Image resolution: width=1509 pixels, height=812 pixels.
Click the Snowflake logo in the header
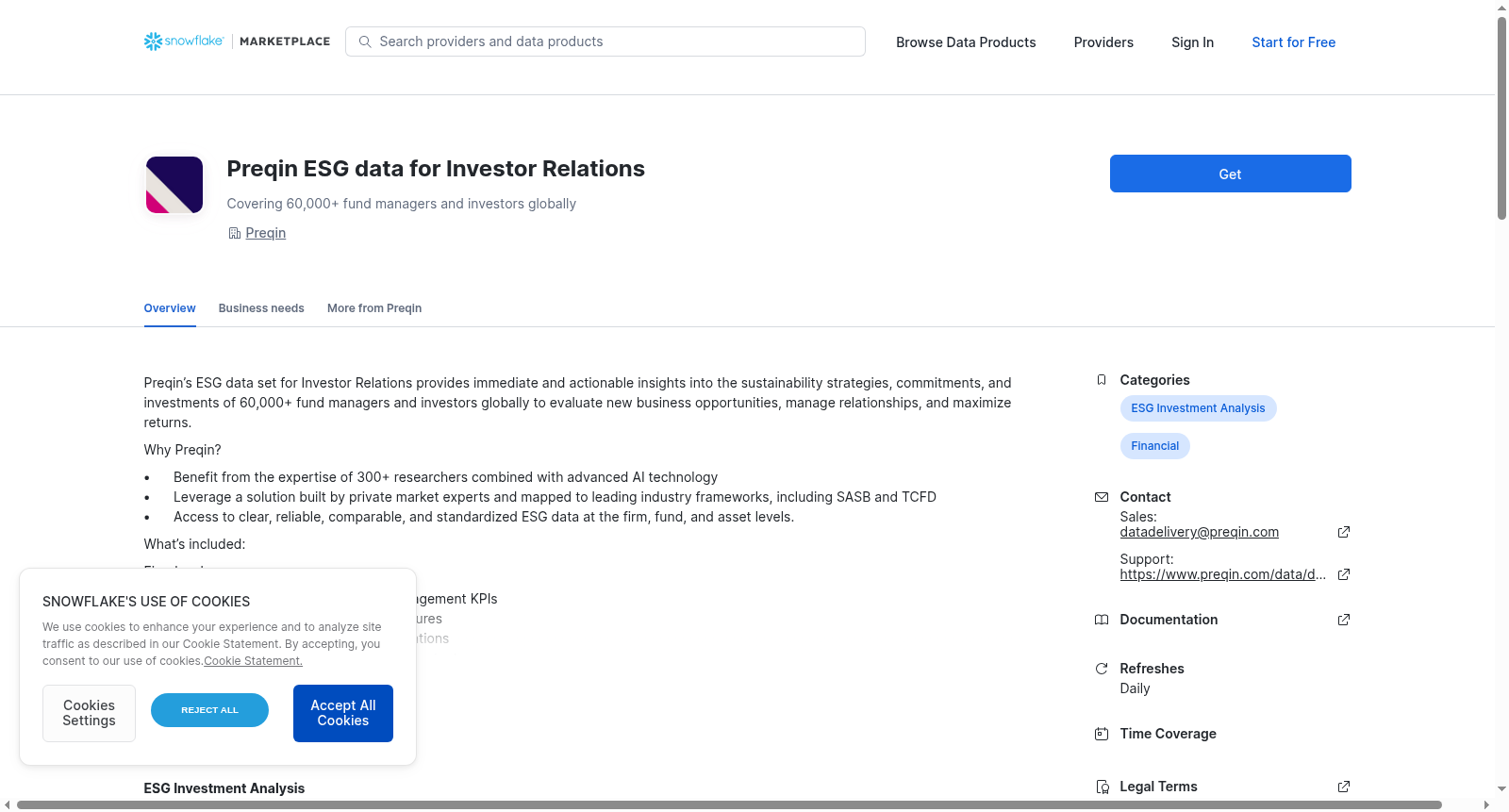(184, 41)
